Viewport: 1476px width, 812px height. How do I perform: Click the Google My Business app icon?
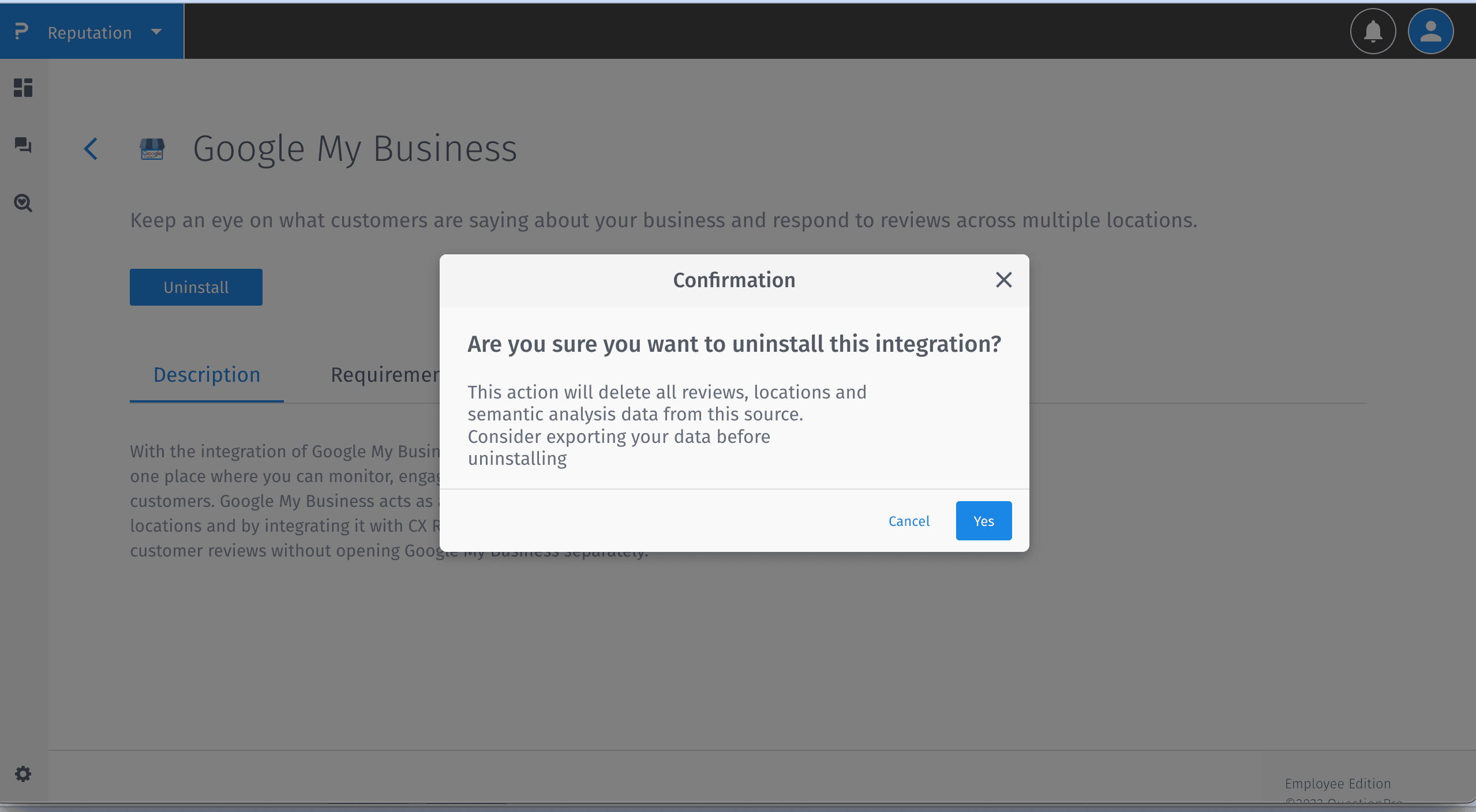click(152, 149)
